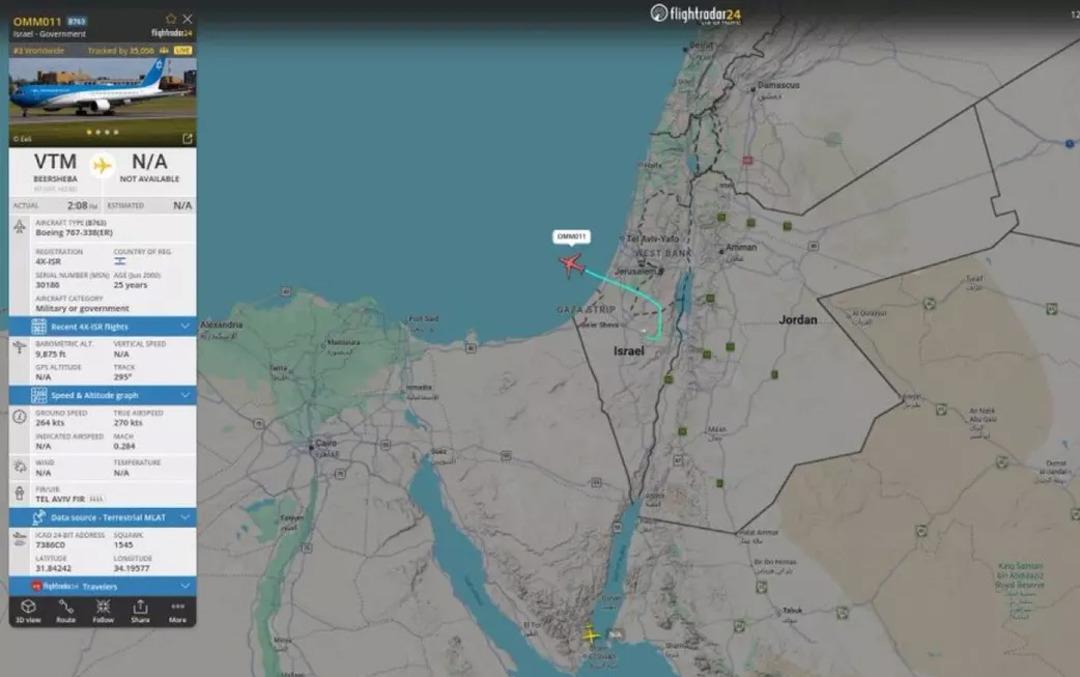1080x677 pixels.
Task: Expand the Travelers section
Action: [x=103, y=586]
